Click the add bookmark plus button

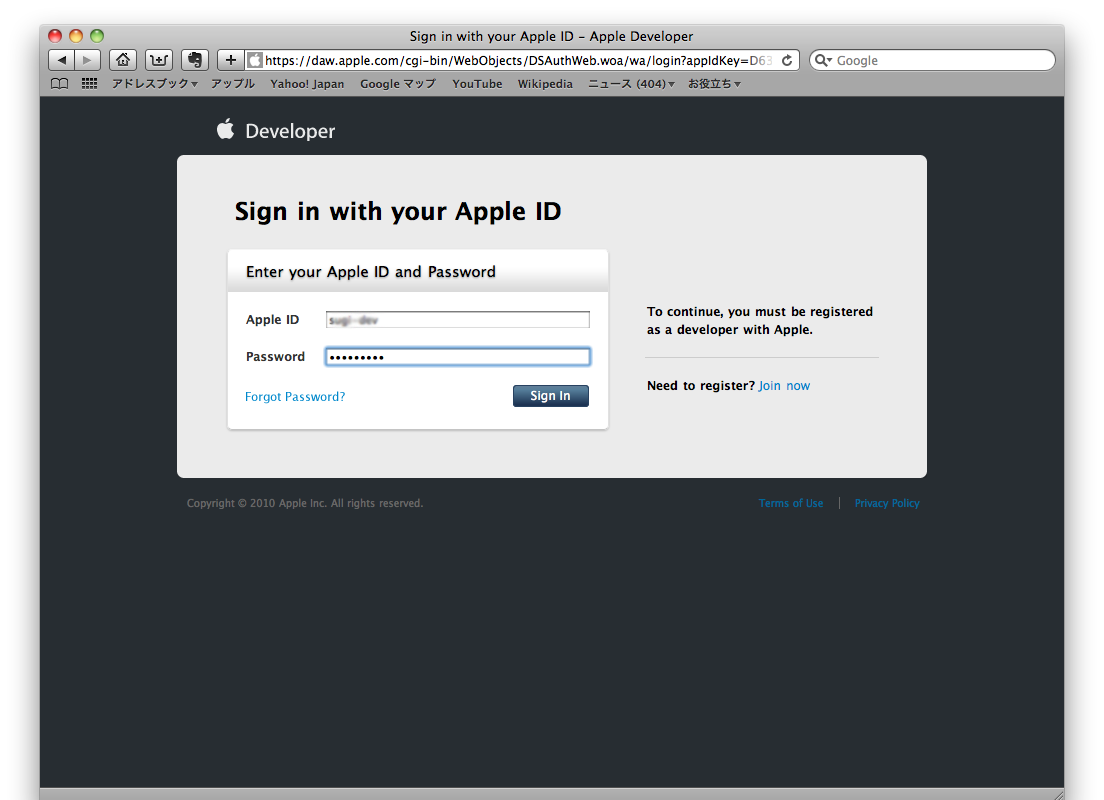coord(231,60)
